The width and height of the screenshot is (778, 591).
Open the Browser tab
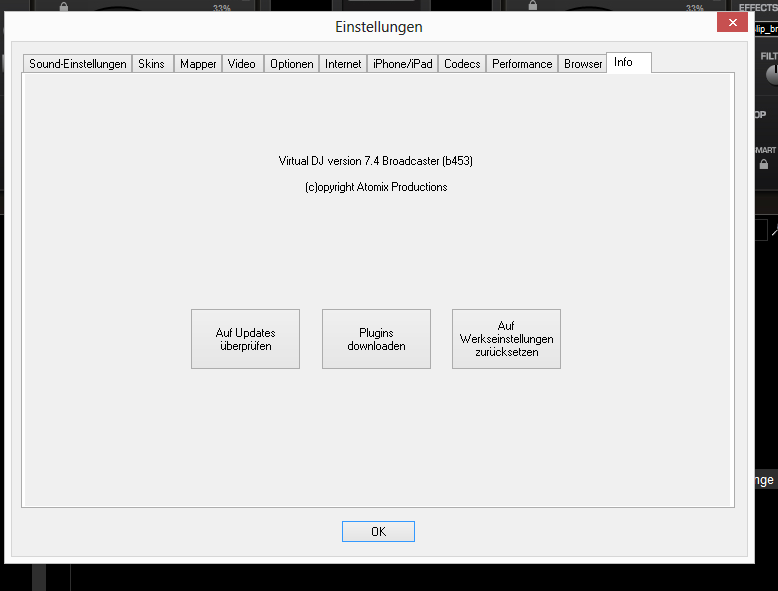[583, 64]
